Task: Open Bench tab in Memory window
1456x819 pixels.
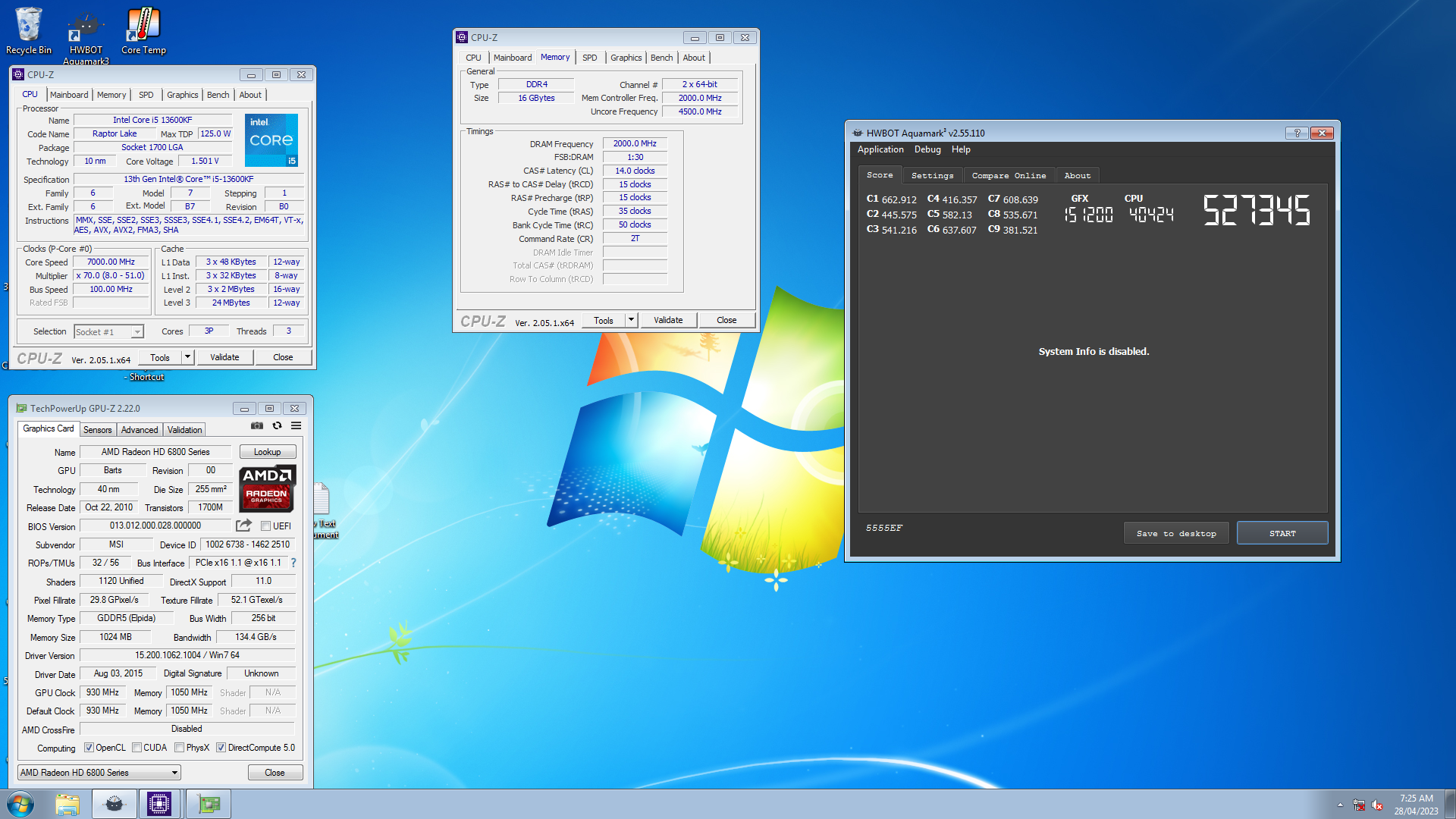Action: (661, 58)
